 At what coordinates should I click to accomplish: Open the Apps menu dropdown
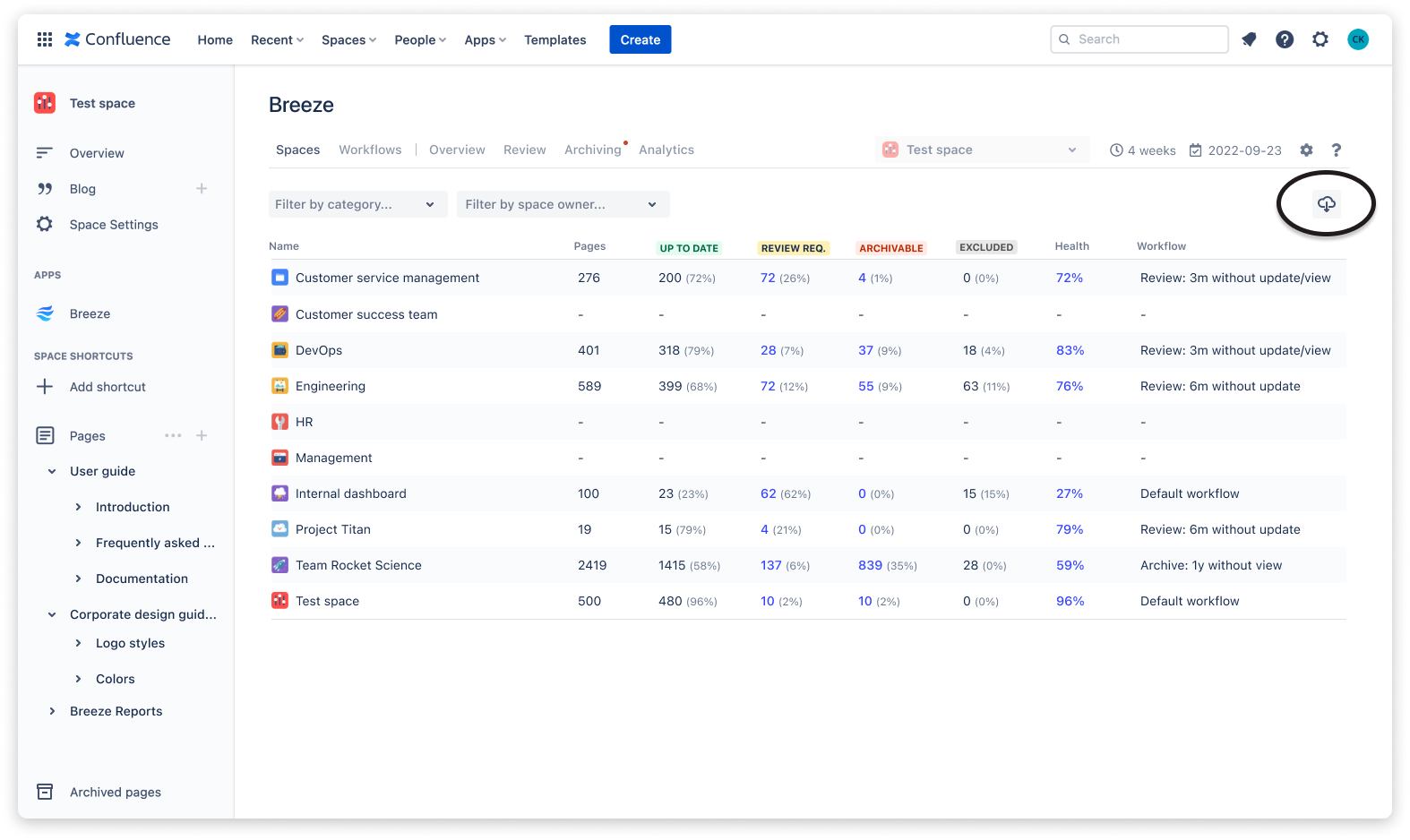(485, 40)
